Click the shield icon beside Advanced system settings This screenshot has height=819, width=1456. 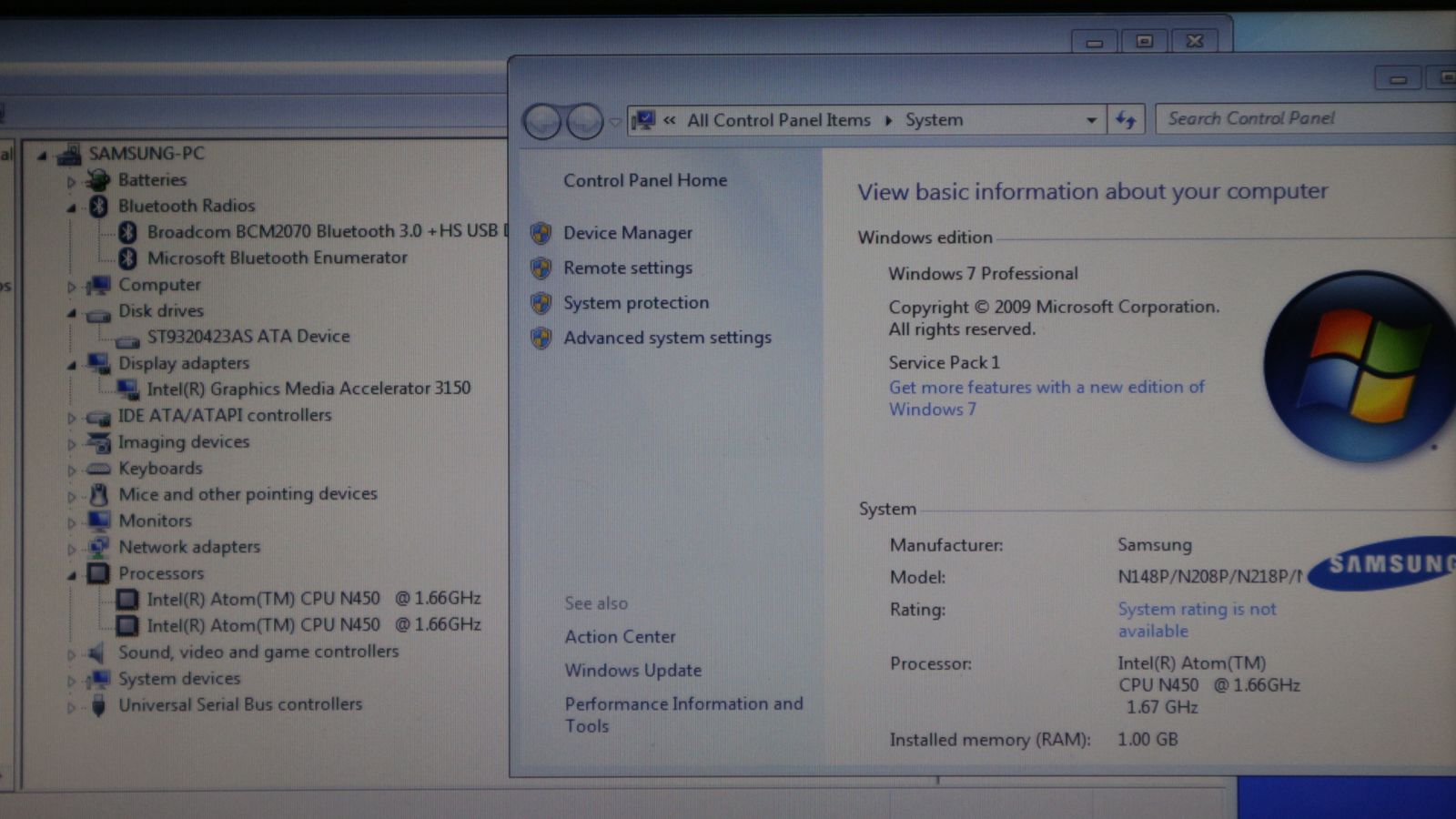(x=541, y=339)
